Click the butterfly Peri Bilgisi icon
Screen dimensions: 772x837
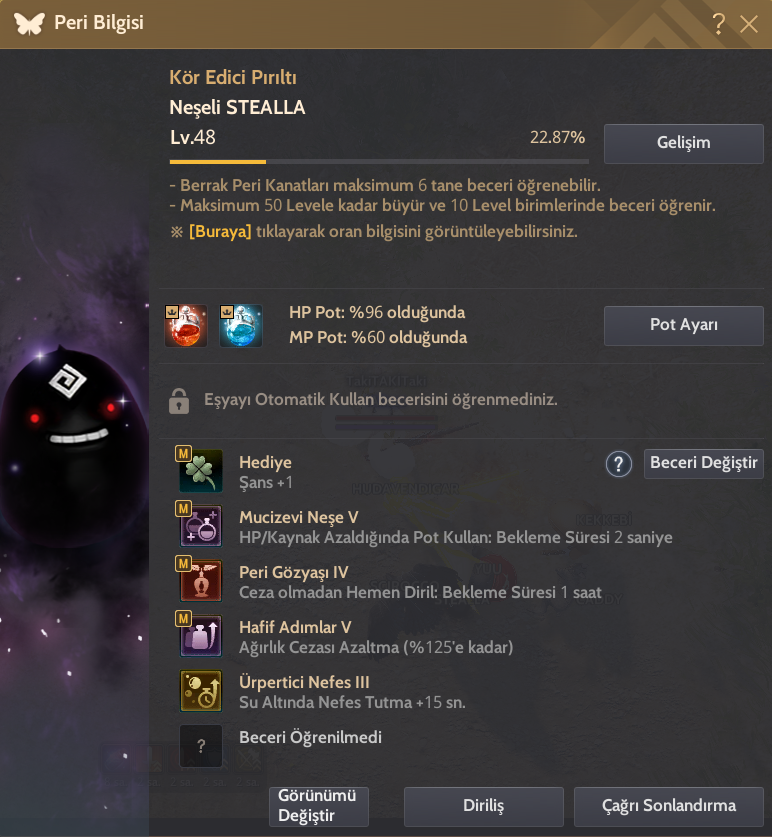point(29,23)
